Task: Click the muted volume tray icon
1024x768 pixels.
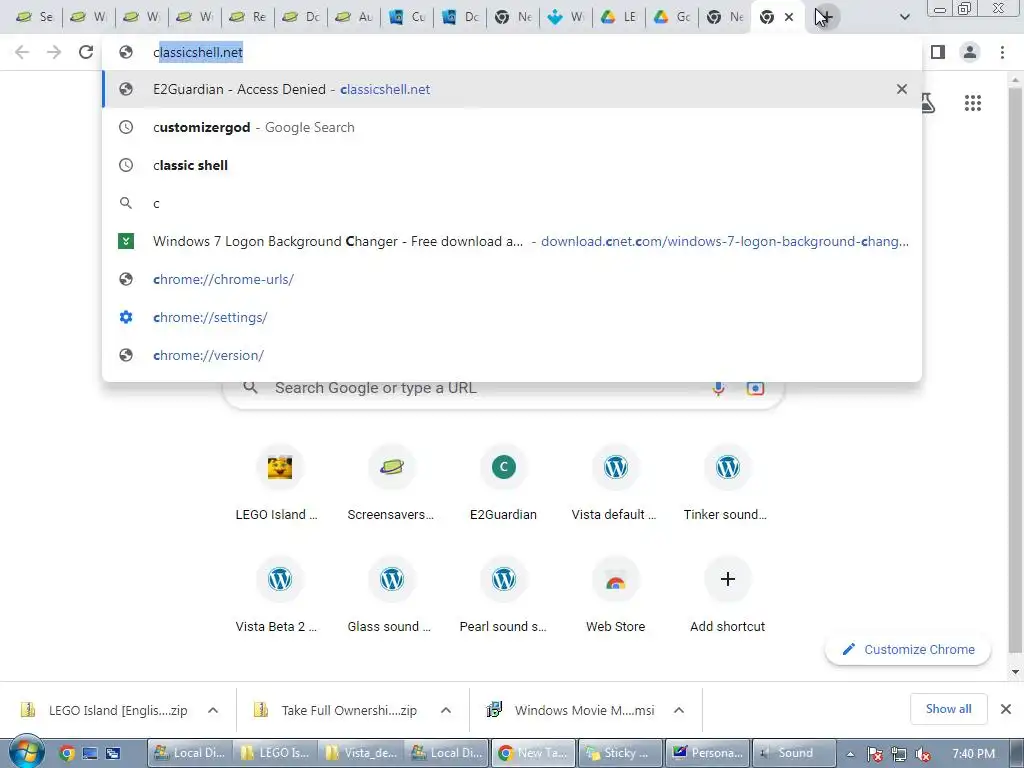Action: tap(923, 754)
